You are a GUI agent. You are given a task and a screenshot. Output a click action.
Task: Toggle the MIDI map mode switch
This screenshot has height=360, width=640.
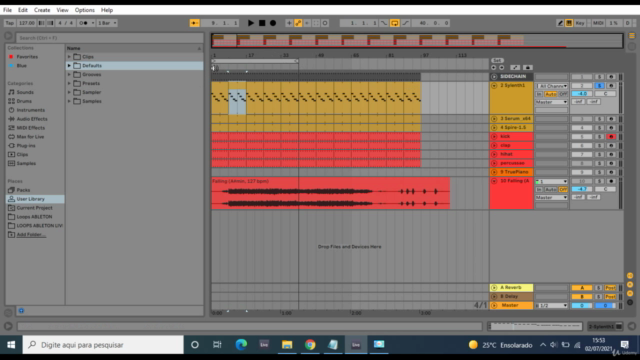pos(598,23)
